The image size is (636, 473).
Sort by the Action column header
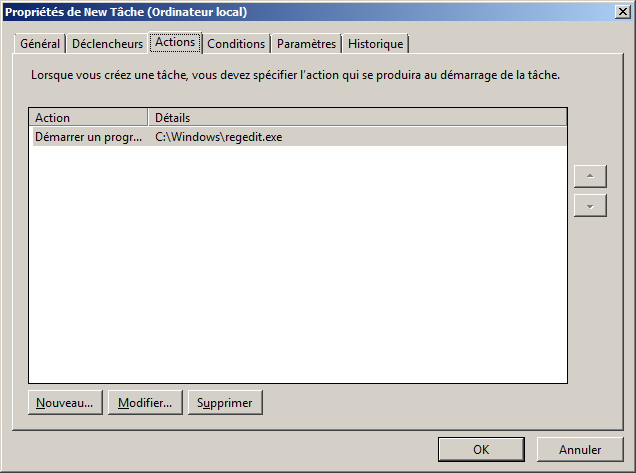pos(88,118)
